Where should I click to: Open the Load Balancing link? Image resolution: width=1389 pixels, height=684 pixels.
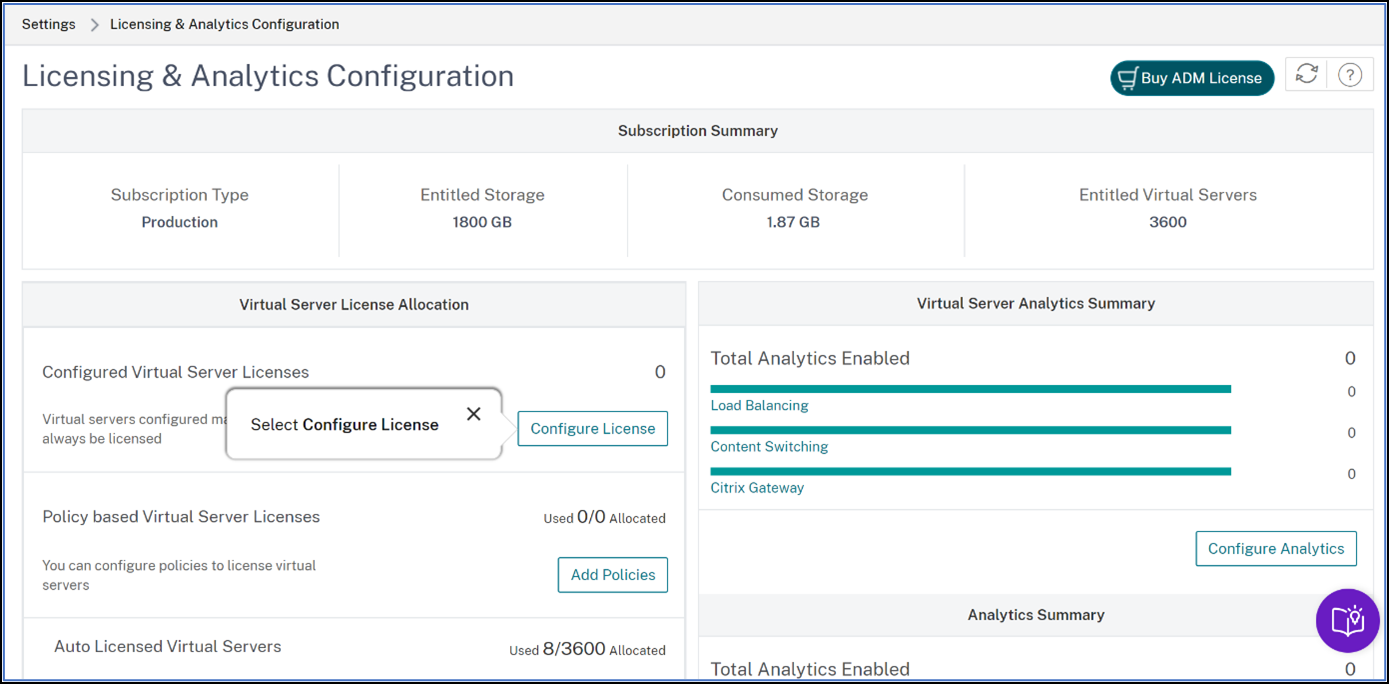(759, 405)
